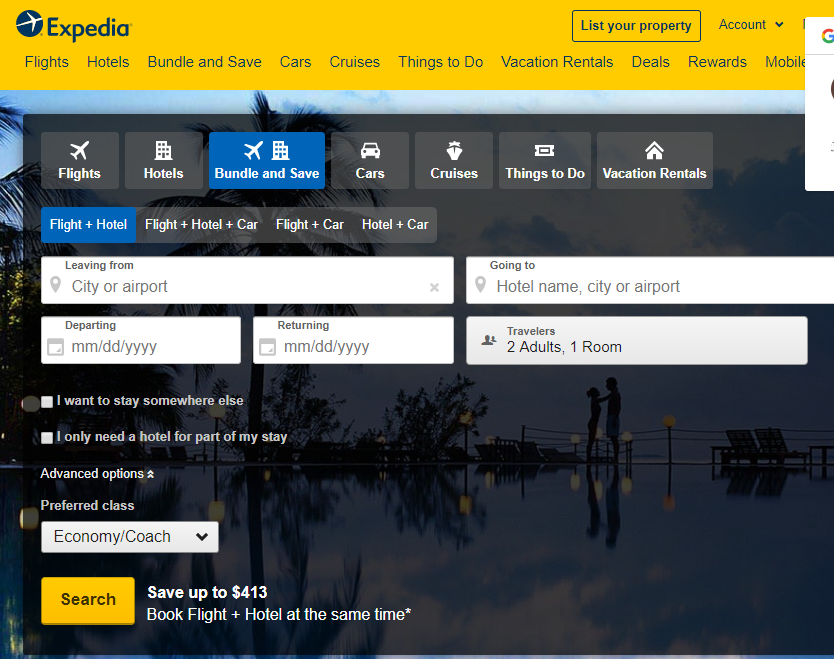Check 'I want to stay somewhere else'

pos(47,402)
